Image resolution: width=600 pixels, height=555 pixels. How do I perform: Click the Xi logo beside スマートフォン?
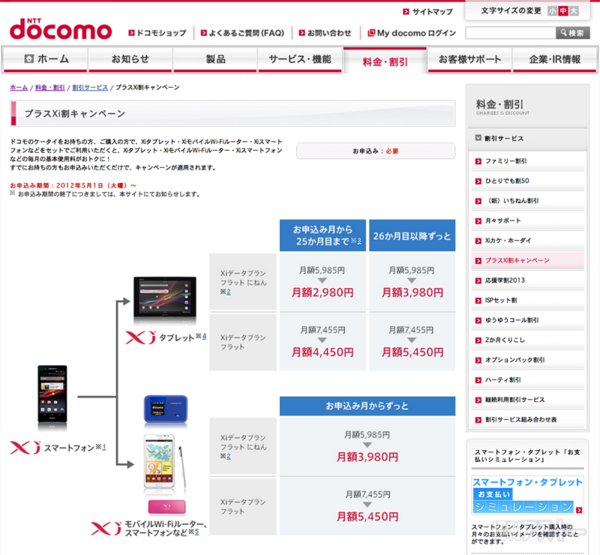tap(25, 448)
